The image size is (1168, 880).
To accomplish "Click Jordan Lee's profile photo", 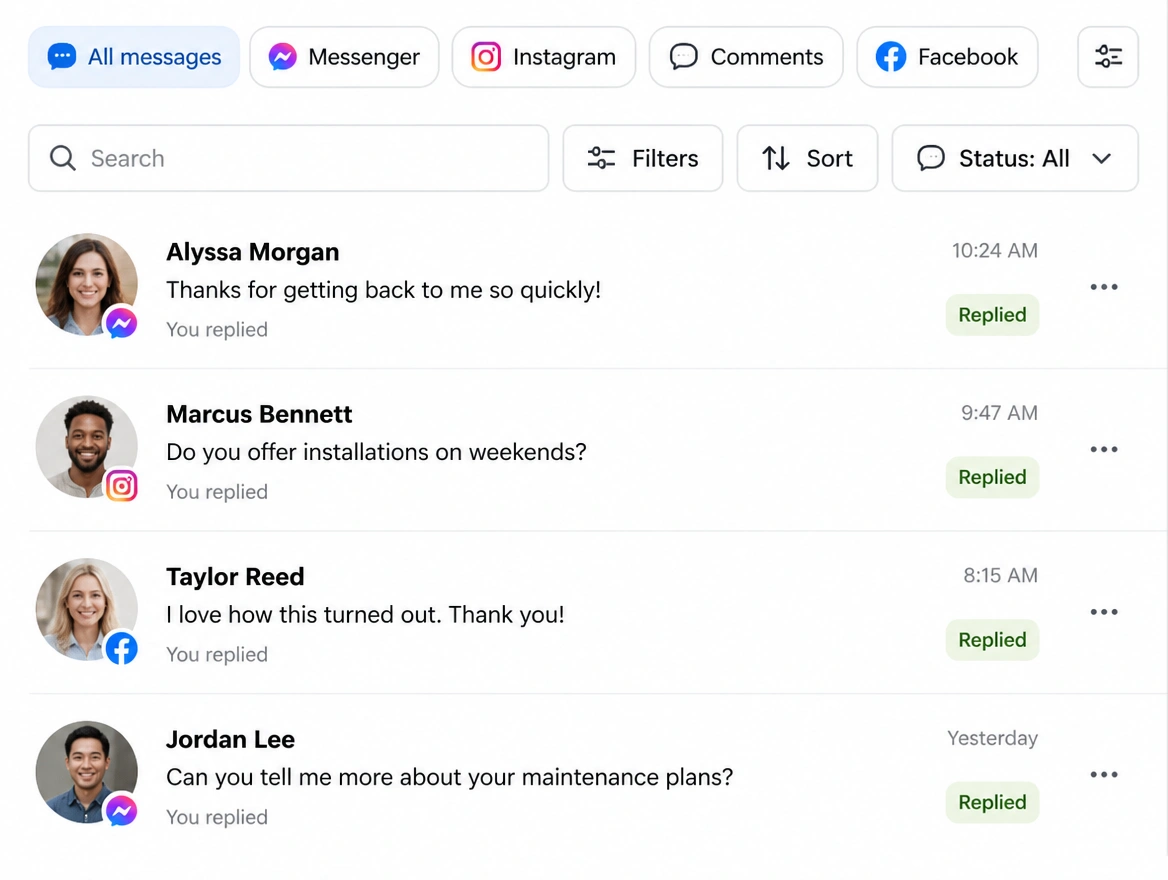I will tap(86, 771).
